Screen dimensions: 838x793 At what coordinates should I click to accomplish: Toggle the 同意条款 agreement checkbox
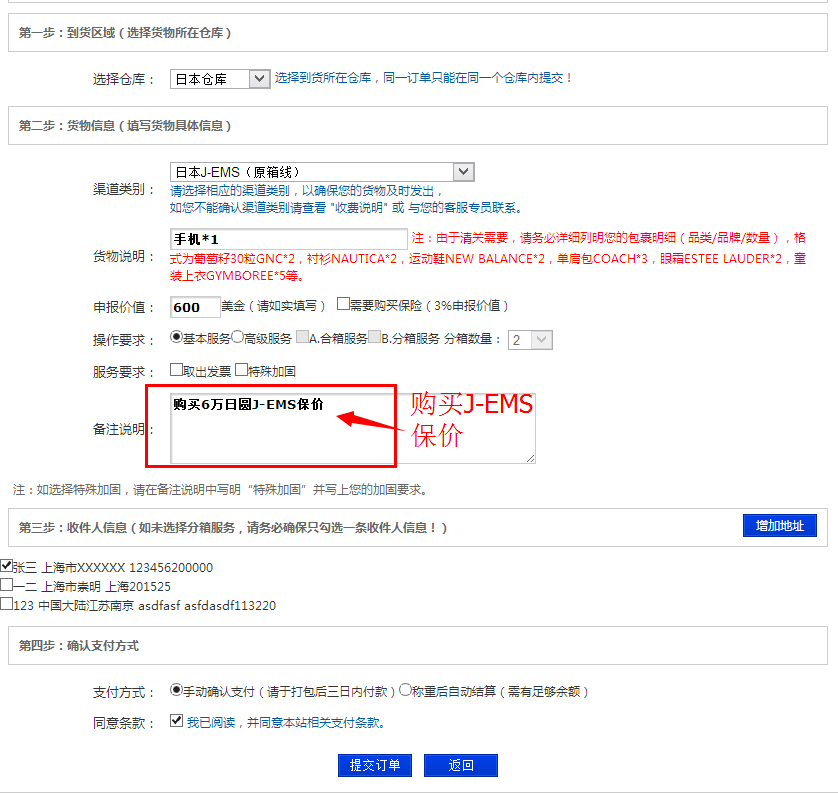click(x=177, y=721)
